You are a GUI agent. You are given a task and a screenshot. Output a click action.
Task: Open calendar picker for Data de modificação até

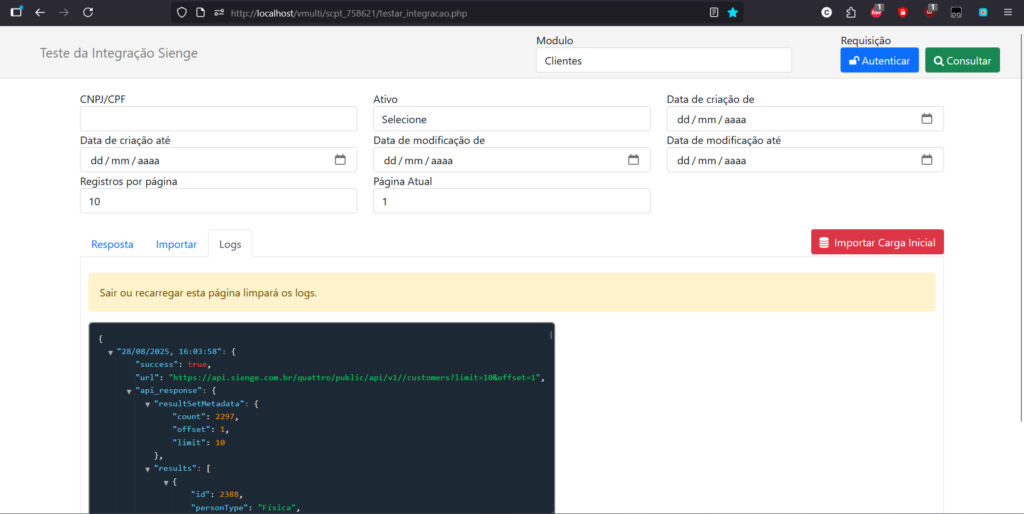[926, 160]
